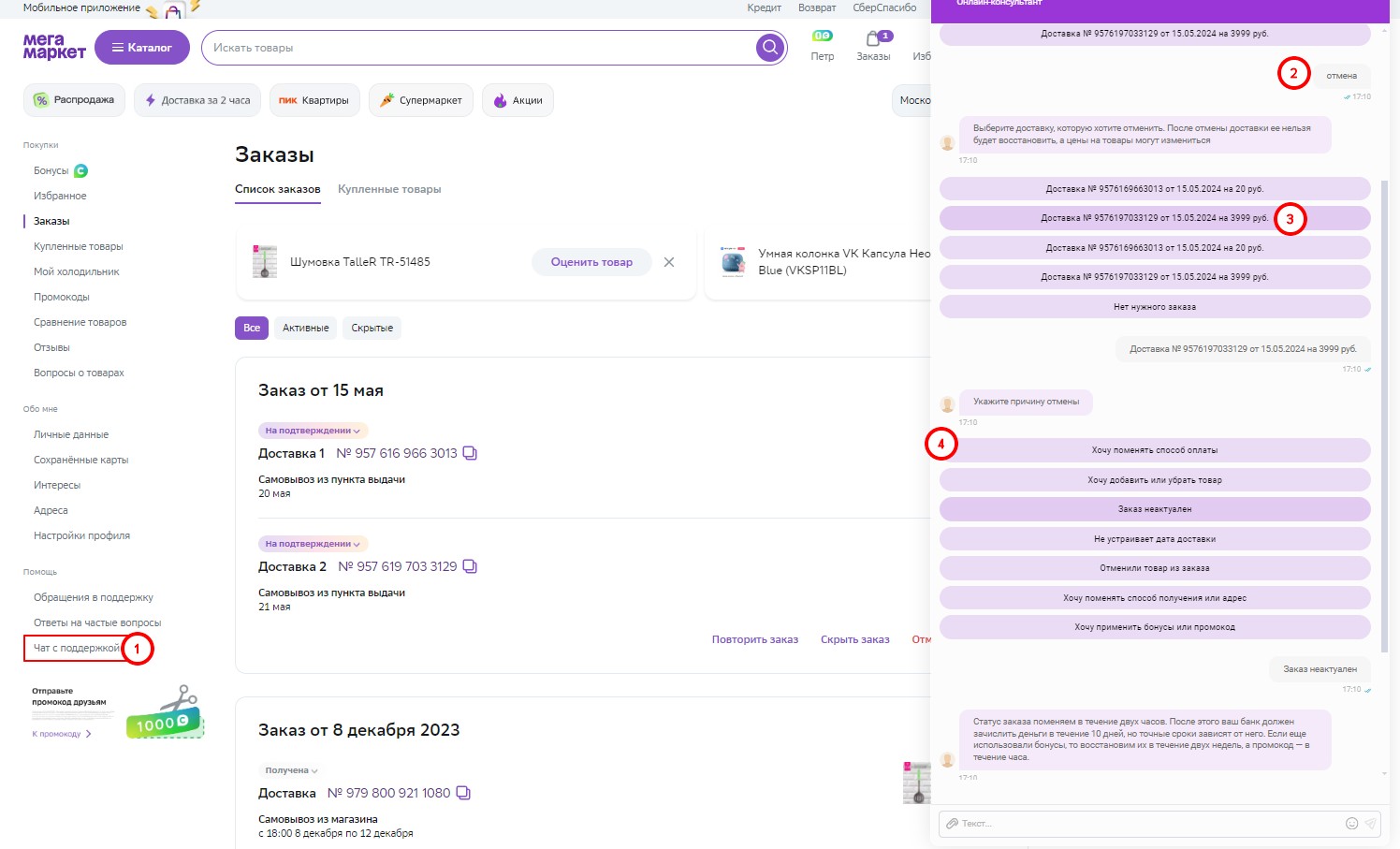Open Сравнение товаров in sidebar
The image size is (1400, 849).
click(x=80, y=322)
